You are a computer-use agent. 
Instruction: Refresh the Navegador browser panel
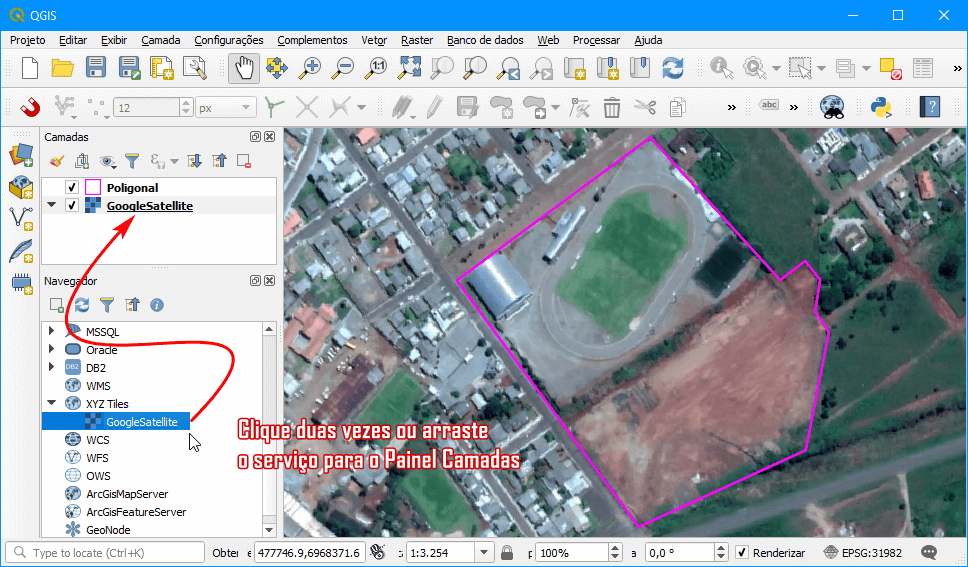point(82,305)
